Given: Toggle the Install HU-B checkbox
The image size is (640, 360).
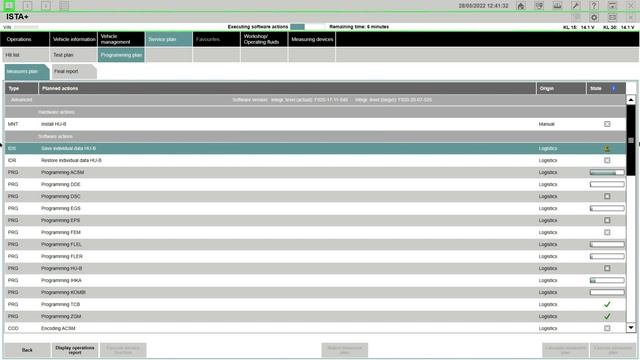Looking at the screenshot, I should pyautogui.click(x=607, y=124).
